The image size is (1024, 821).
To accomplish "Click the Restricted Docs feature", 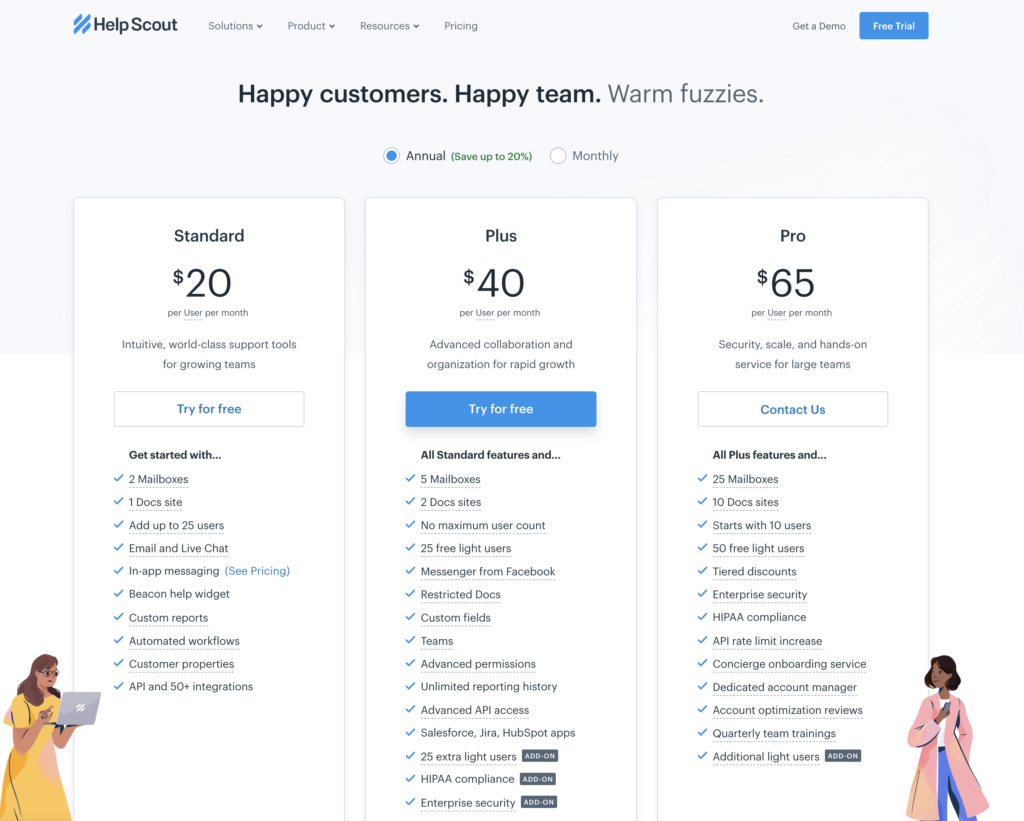I will click(460, 594).
